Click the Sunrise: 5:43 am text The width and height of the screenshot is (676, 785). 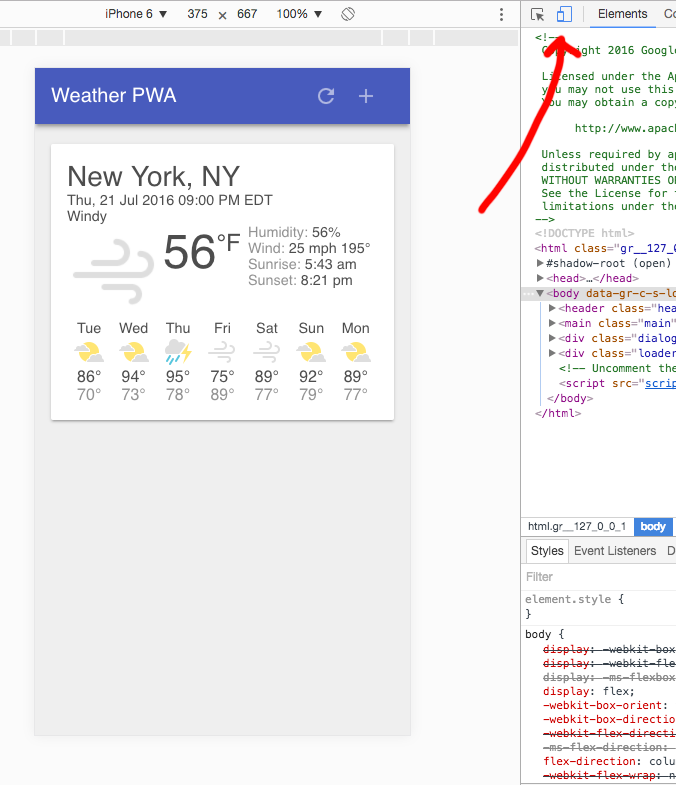pyautogui.click(x=302, y=264)
